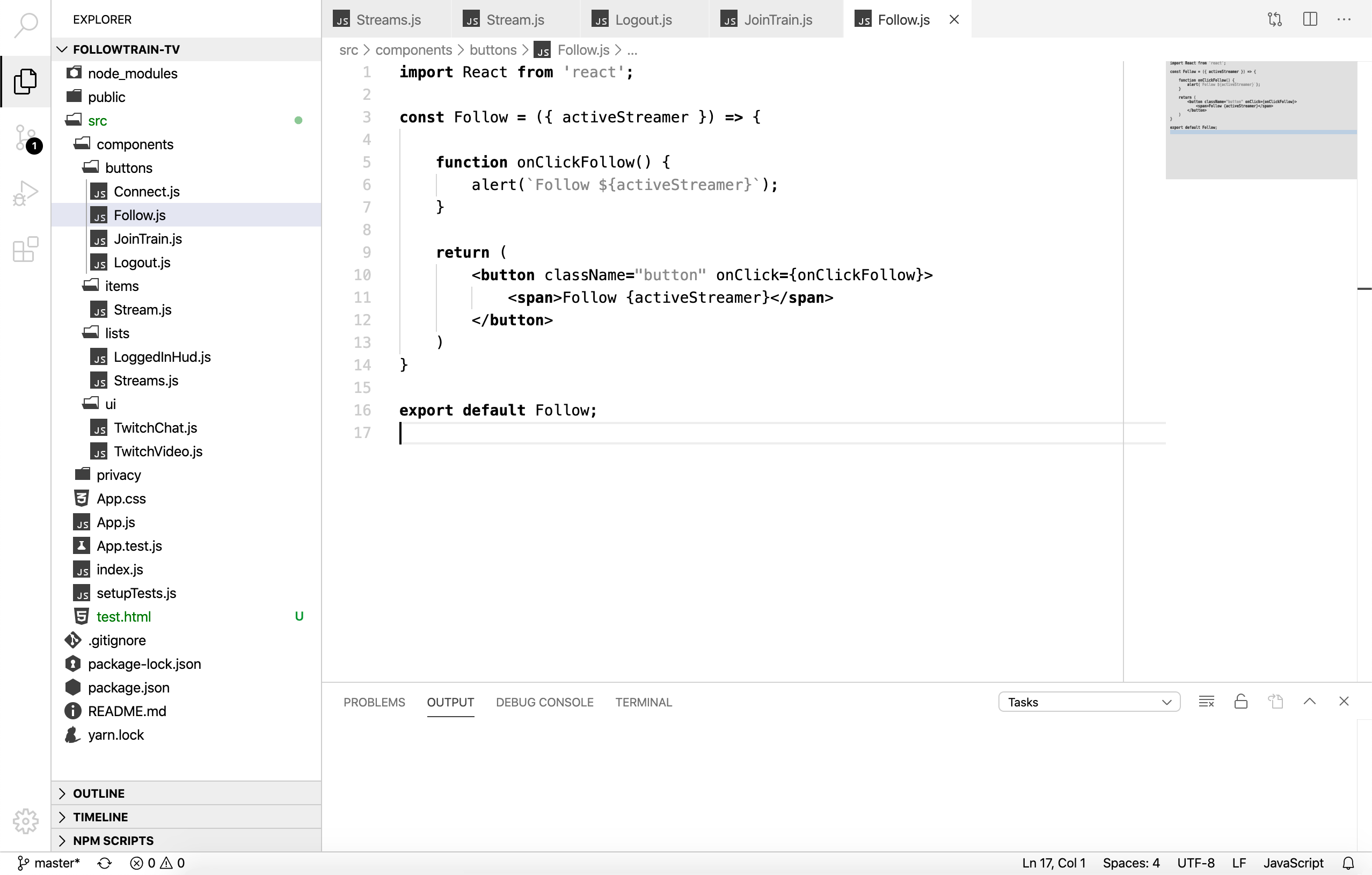Open the TERMINAL panel tab
1372x875 pixels.
(x=643, y=702)
